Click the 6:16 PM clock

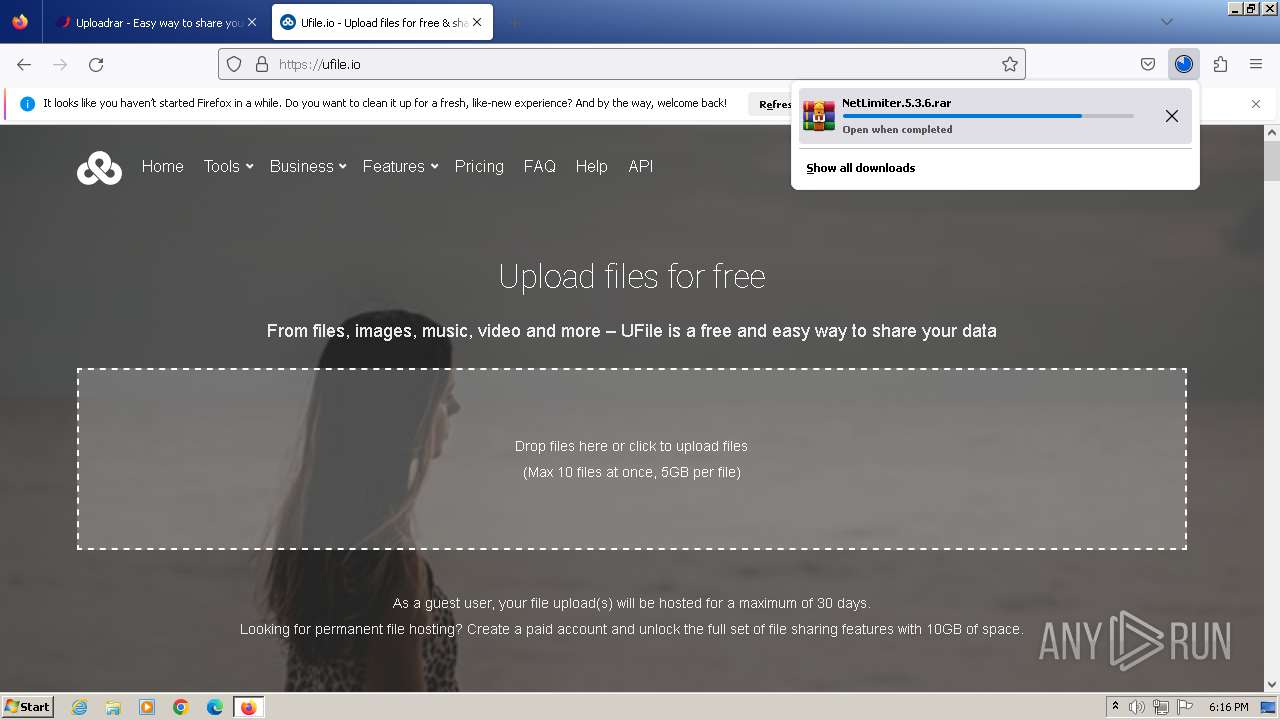1229,707
